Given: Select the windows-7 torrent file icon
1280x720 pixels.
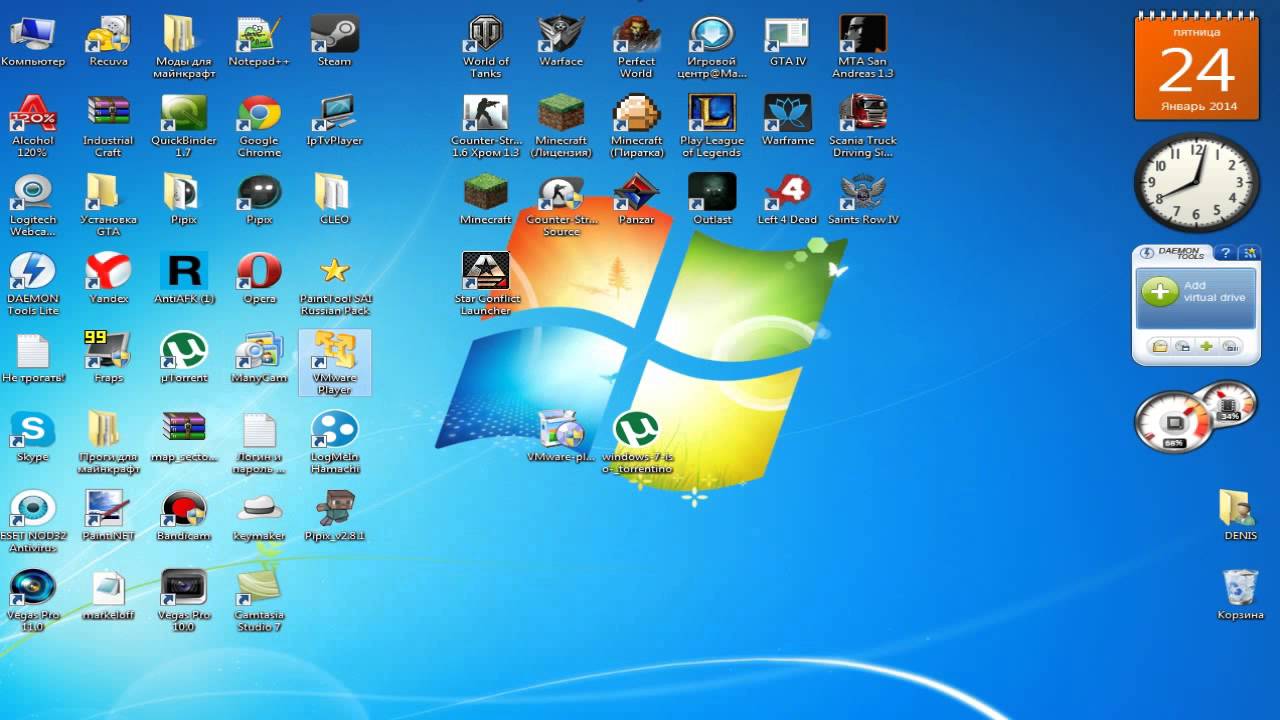Looking at the screenshot, I should point(637,443).
